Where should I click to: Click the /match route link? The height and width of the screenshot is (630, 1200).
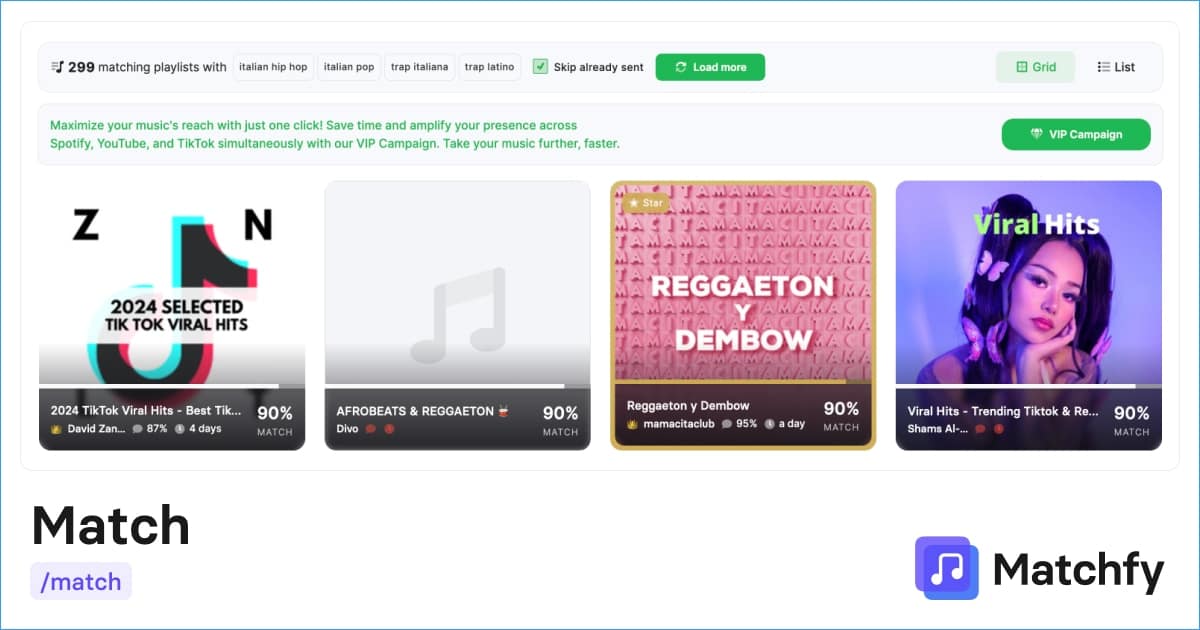pyautogui.click(x=81, y=581)
